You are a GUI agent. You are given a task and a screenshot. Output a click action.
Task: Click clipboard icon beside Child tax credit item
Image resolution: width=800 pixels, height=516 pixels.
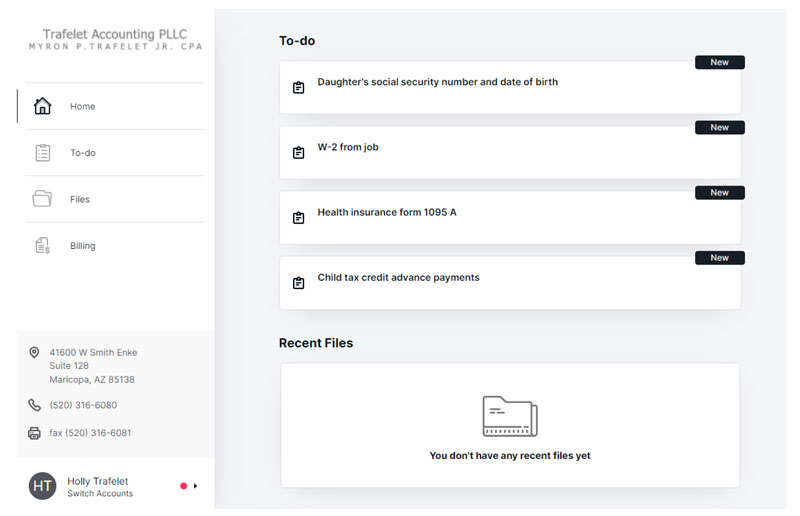pyautogui.click(x=298, y=283)
